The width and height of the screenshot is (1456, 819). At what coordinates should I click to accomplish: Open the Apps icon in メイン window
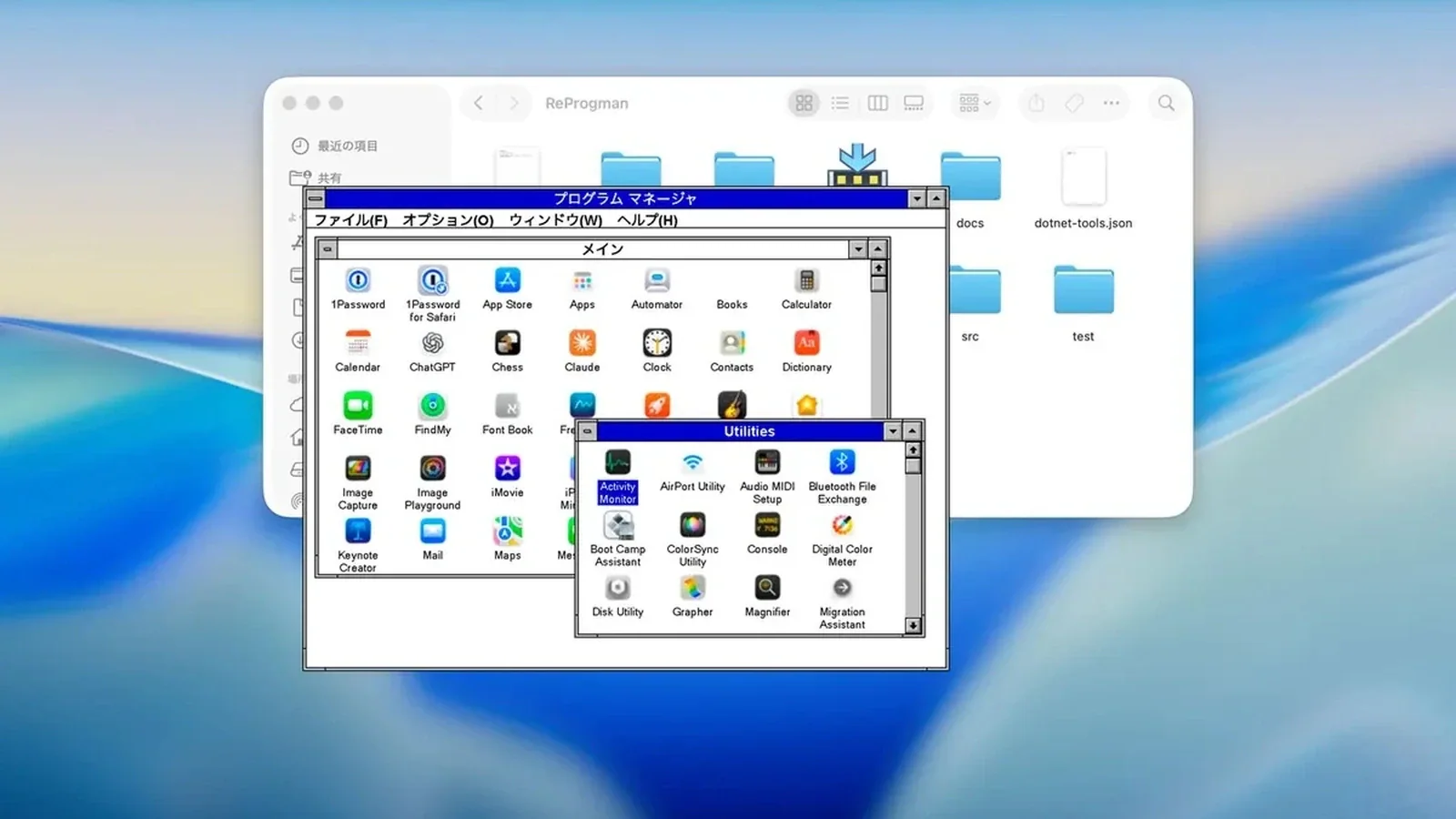click(x=582, y=280)
